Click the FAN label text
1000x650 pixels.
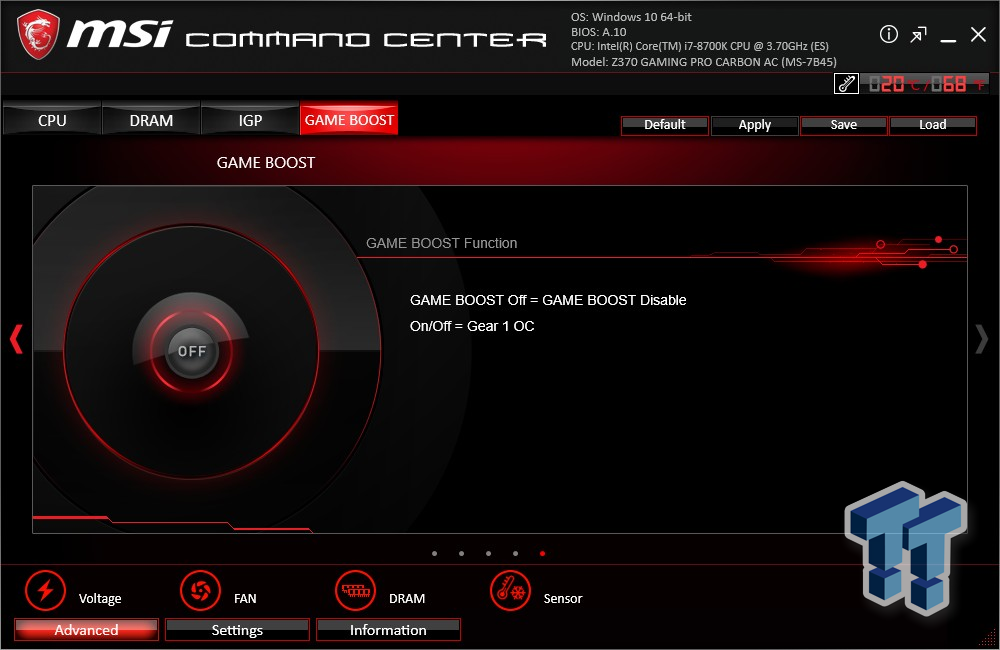tap(245, 598)
